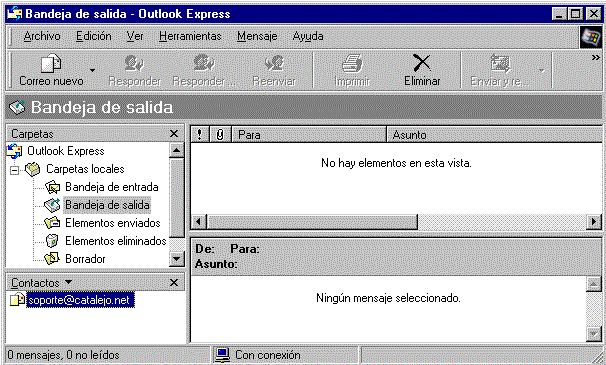Sort by attachment paperclip column
The image size is (606, 365).
tap(220, 135)
